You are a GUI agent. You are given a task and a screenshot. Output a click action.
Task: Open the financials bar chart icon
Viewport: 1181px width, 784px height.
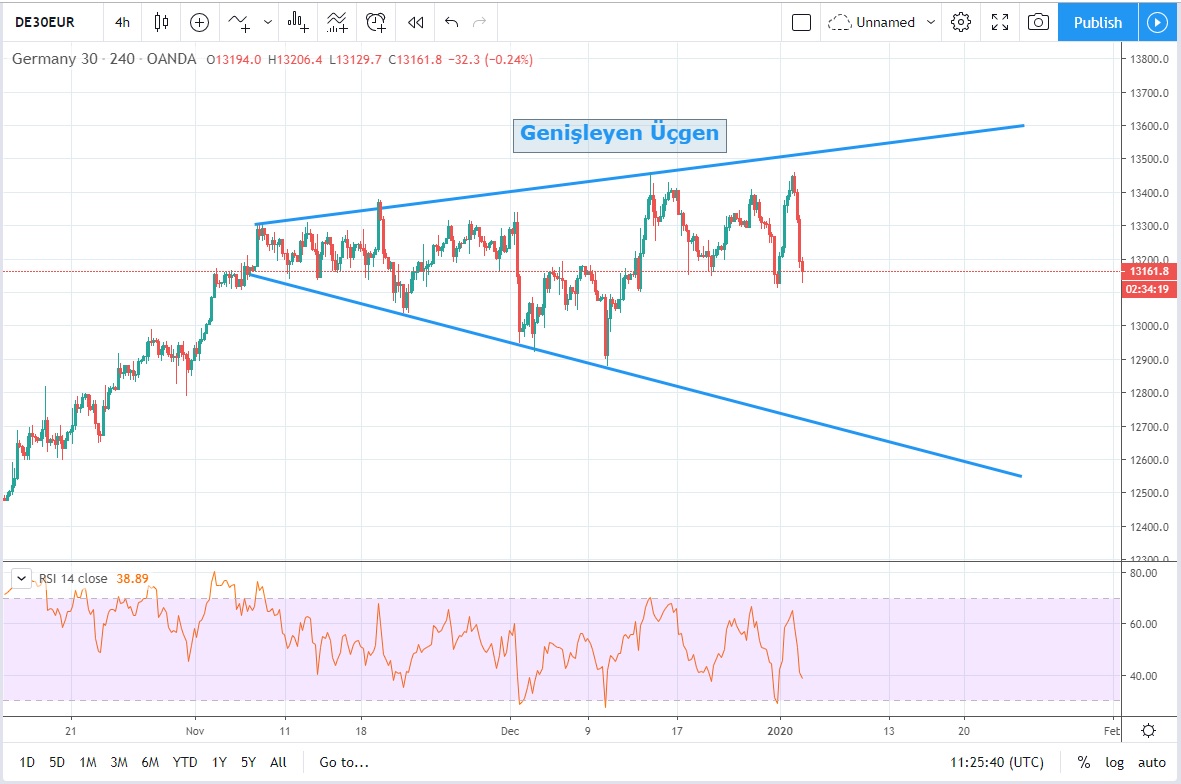click(298, 22)
